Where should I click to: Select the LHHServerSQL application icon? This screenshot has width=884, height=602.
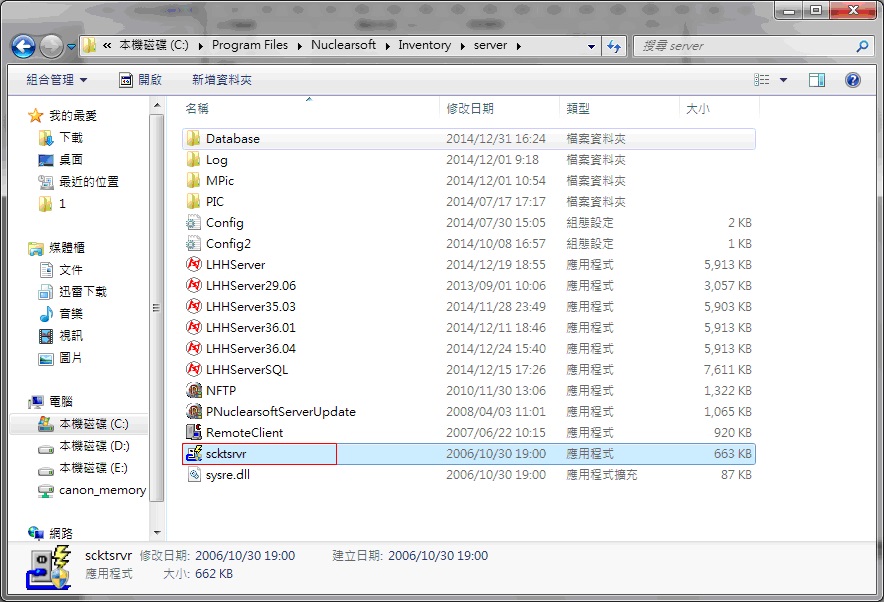coord(193,369)
